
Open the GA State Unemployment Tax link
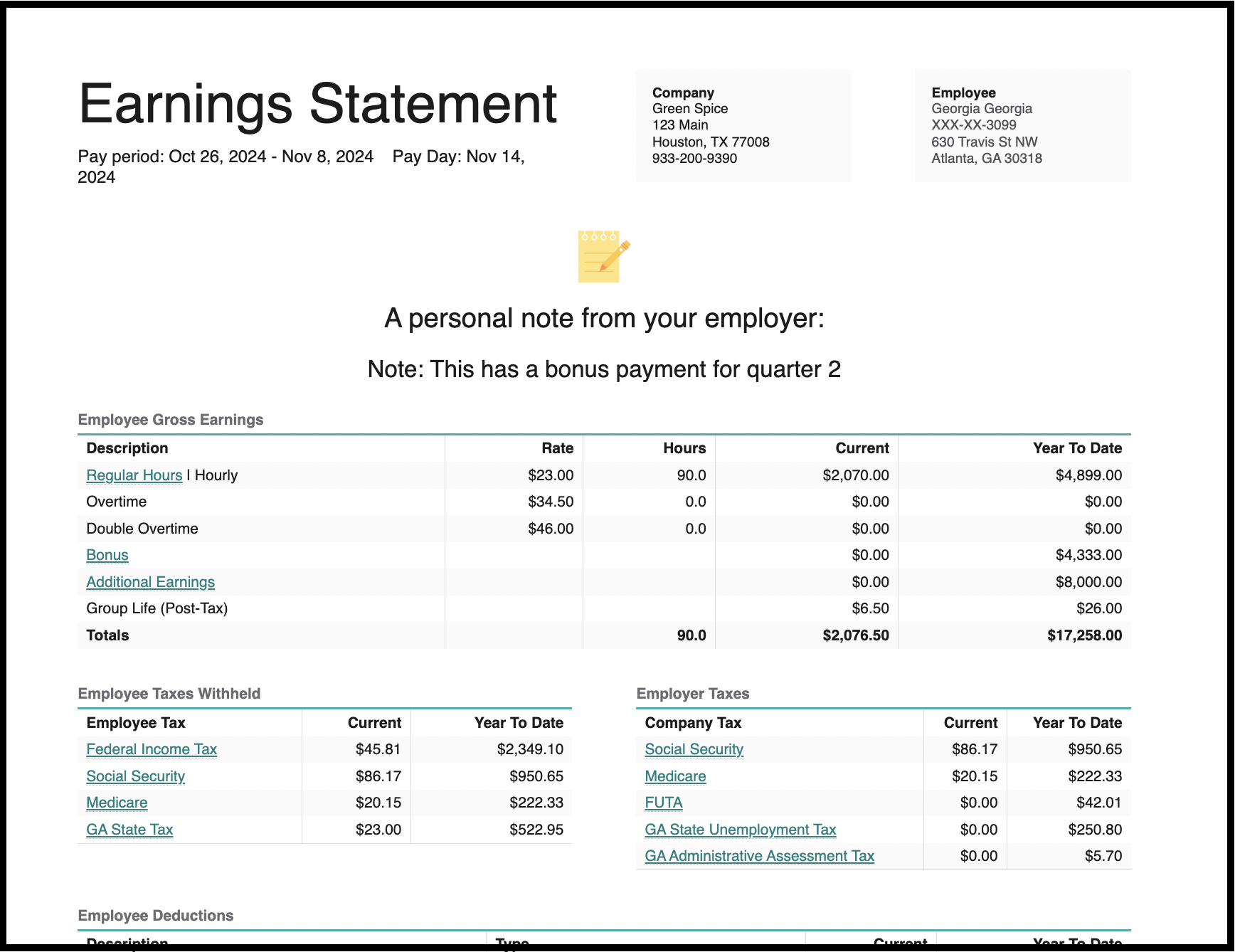point(740,829)
